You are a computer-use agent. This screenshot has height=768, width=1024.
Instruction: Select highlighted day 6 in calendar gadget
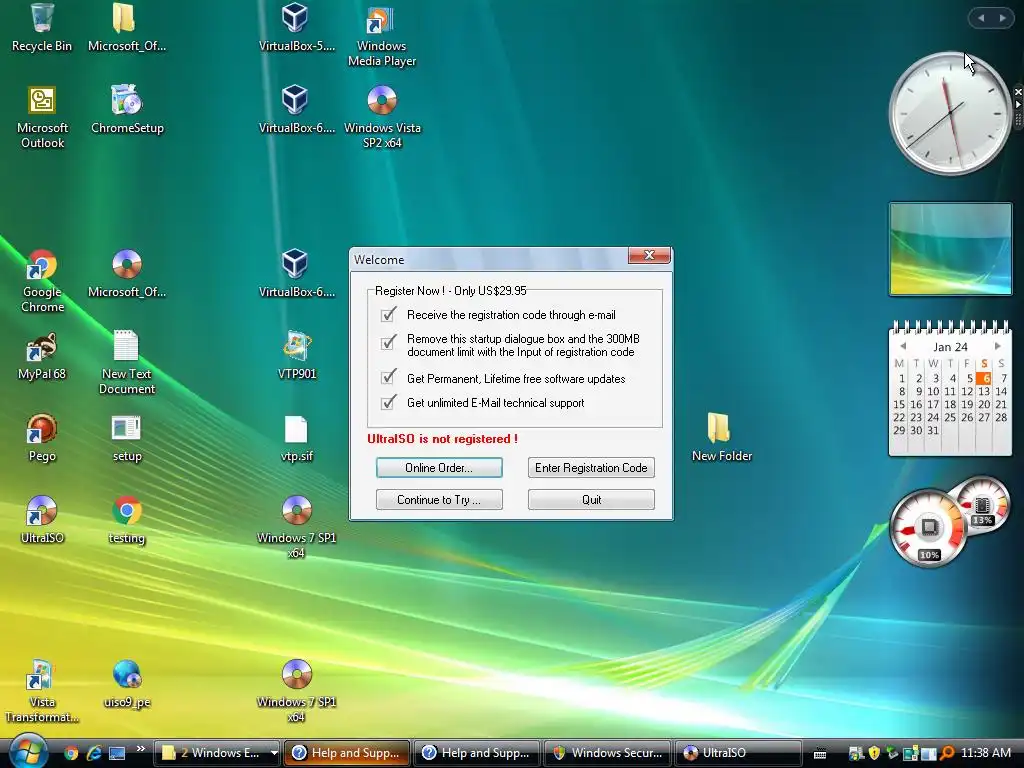(x=984, y=378)
